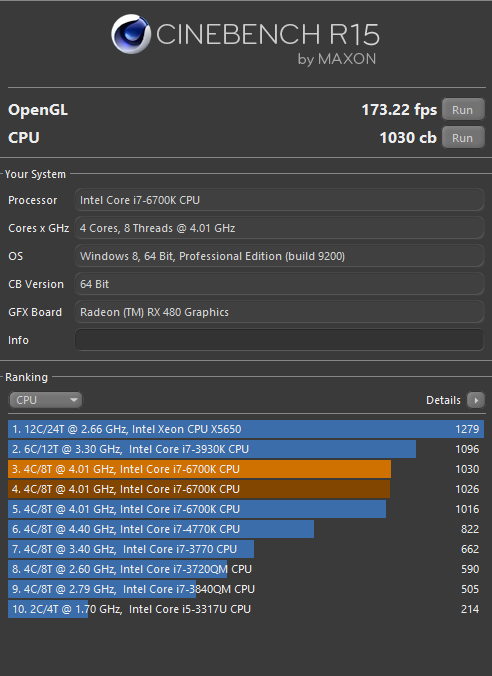Viewport: 492px width, 676px height.
Task: Open ranking Details arrow button
Action: click(x=476, y=400)
